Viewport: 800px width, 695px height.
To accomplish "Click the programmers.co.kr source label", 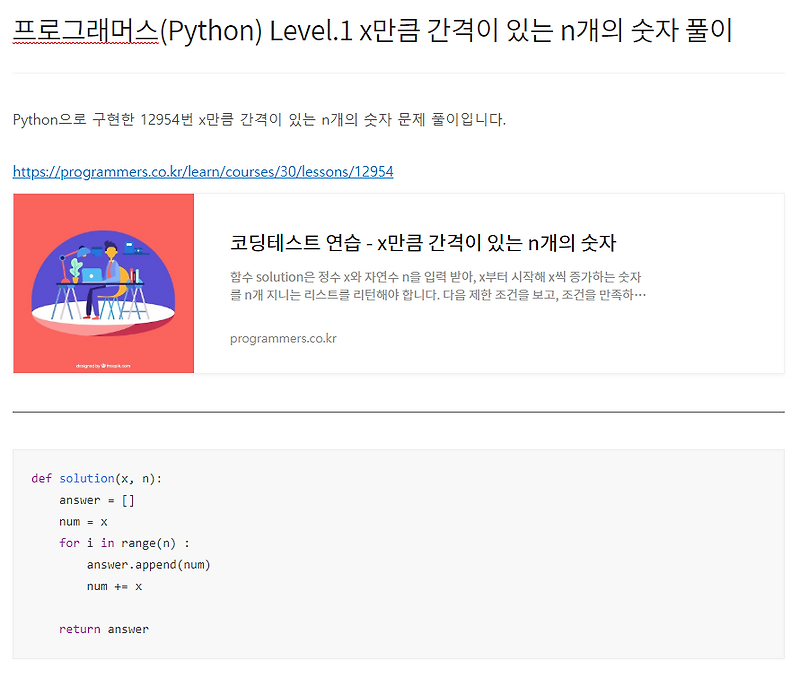I will (x=285, y=338).
